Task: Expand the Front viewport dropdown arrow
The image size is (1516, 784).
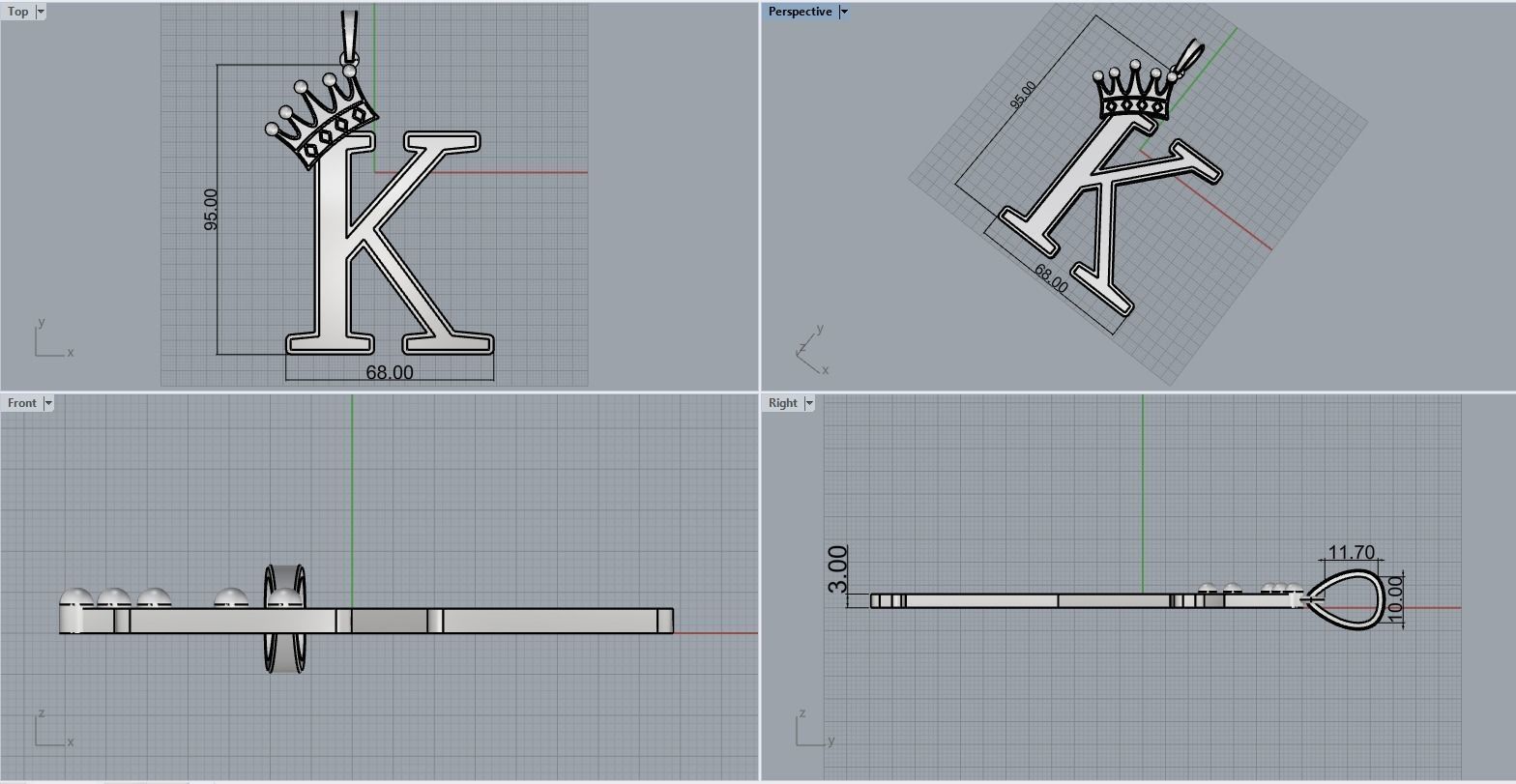Action: point(48,403)
